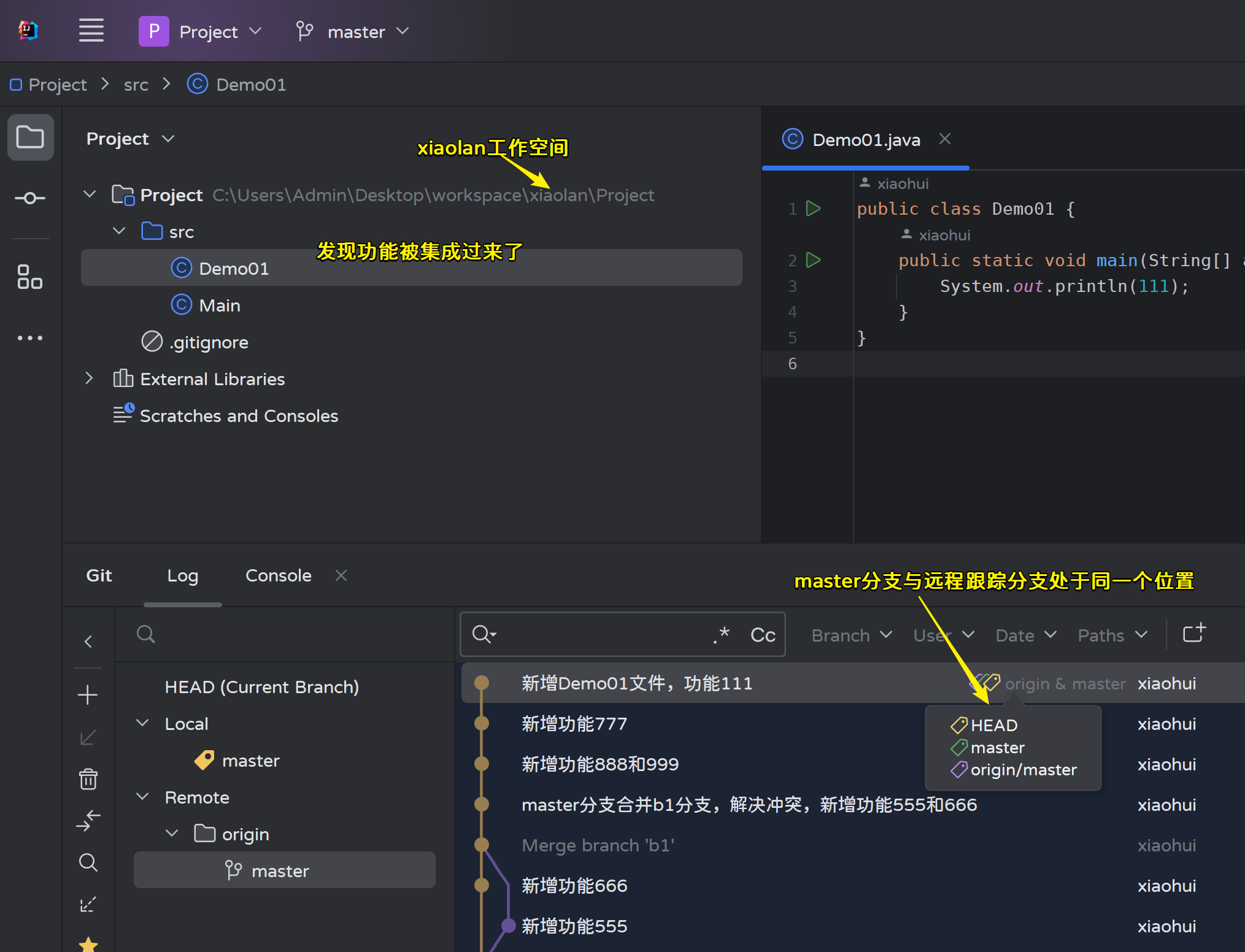This screenshot has width=1245, height=952.
Task: Toggle the regex option in log search
Action: click(721, 635)
